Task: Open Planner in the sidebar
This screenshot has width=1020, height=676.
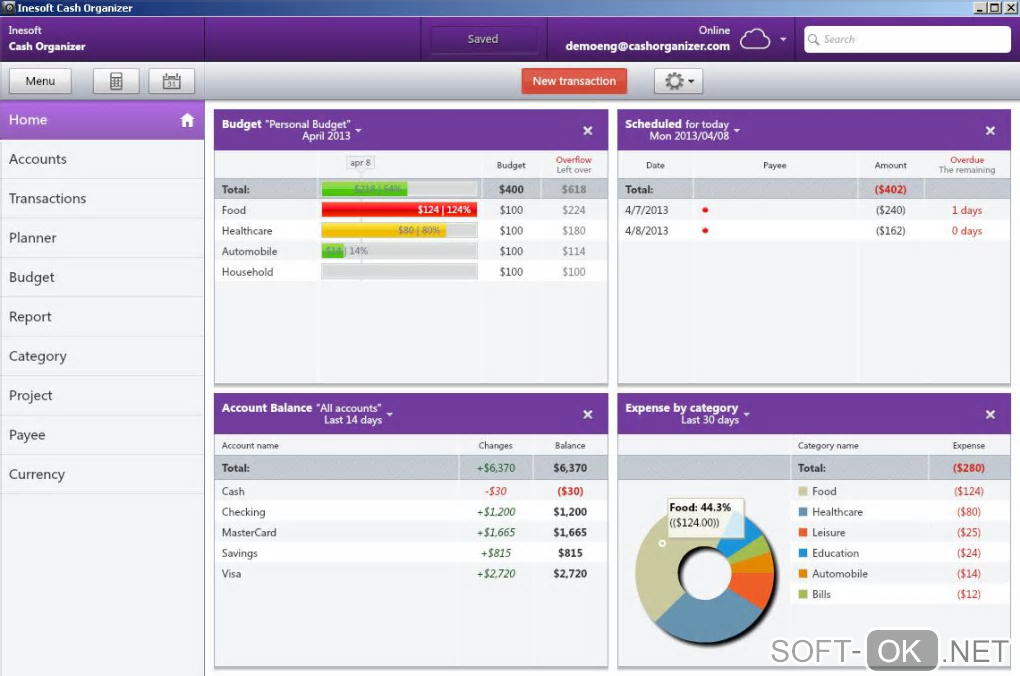Action: tap(102, 238)
